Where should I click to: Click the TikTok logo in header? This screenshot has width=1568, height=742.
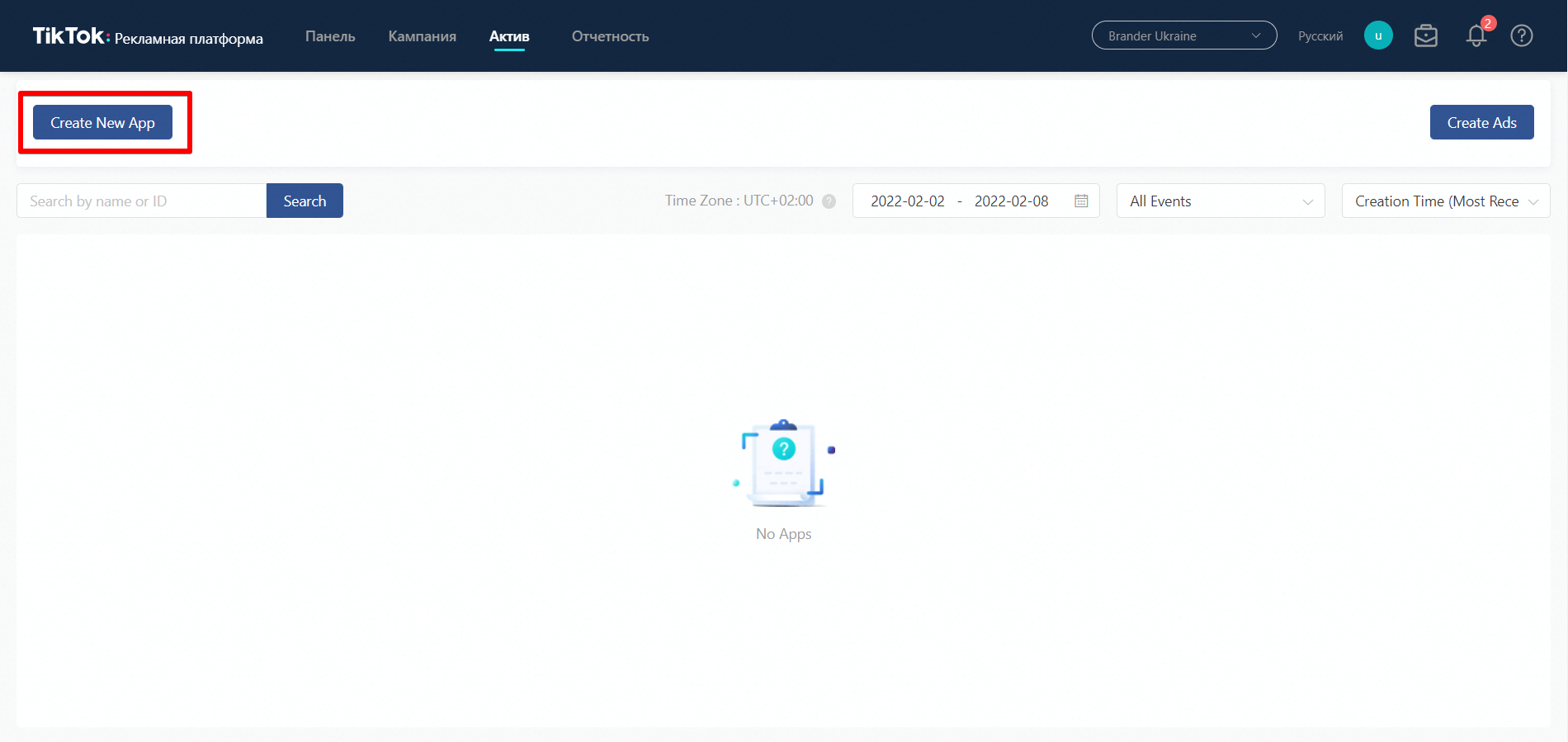tap(69, 36)
